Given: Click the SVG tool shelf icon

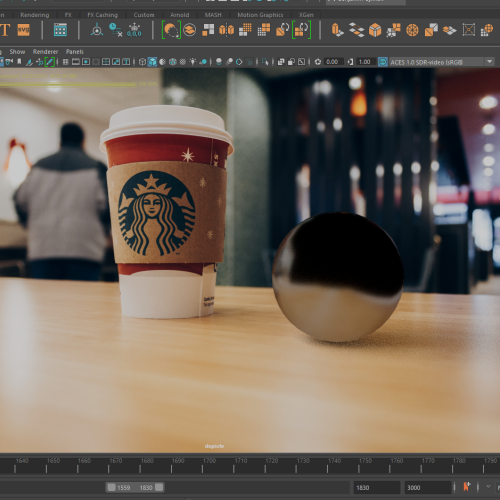Looking at the screenshot, I should (x=24, y=30).
